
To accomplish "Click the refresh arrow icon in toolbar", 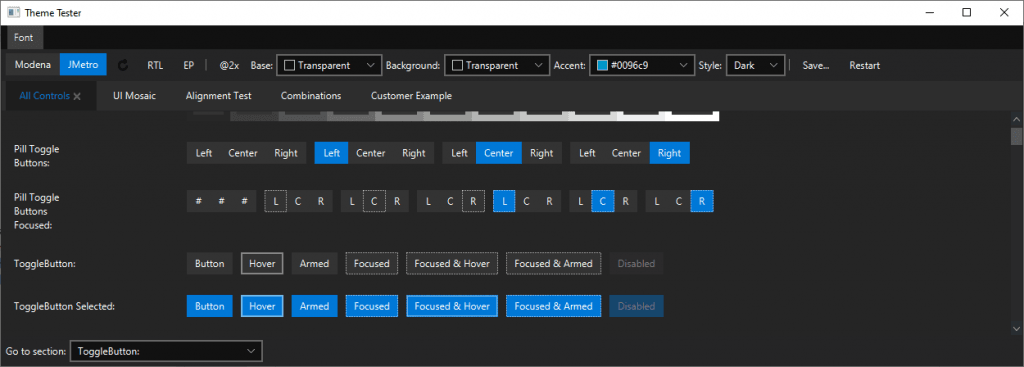I will pos(123,65).
